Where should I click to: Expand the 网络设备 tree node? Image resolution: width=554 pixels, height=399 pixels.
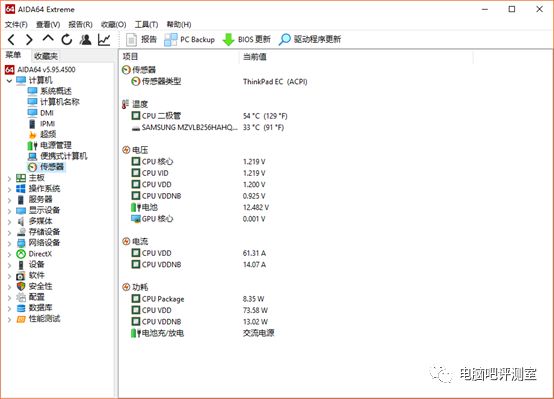click(9, 243)
